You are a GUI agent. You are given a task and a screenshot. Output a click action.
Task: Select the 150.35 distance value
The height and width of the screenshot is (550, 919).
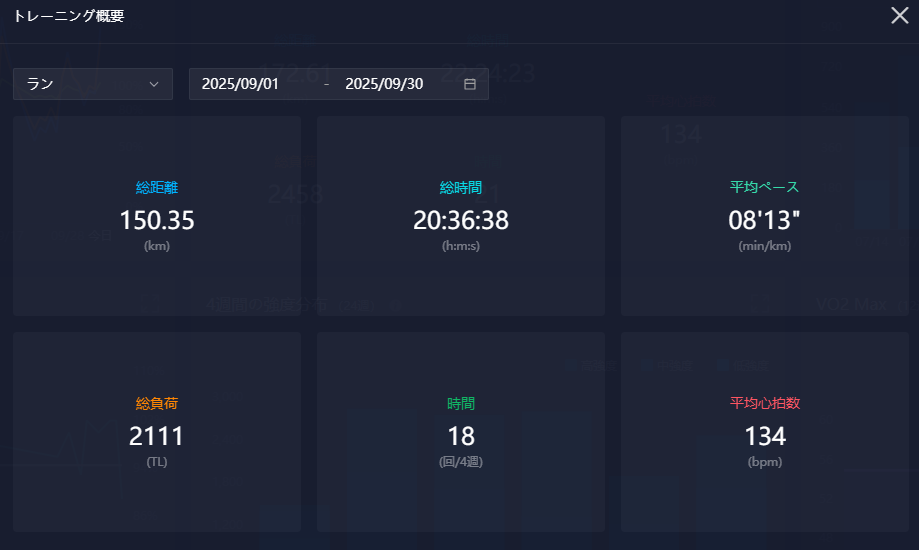[157, 220]
